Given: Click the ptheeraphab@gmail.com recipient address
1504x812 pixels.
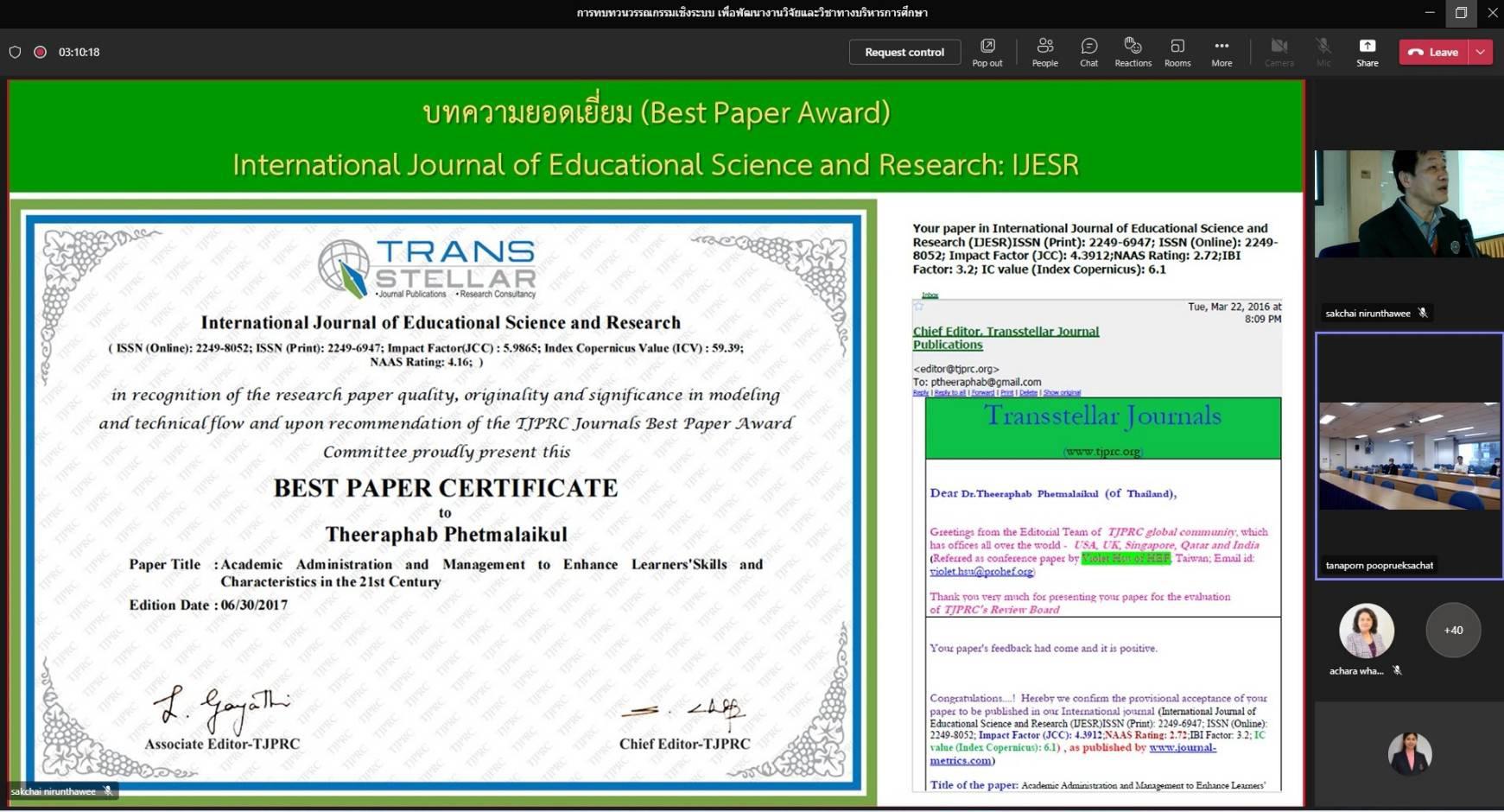Looking at the screenshot, I should [986, 382].
